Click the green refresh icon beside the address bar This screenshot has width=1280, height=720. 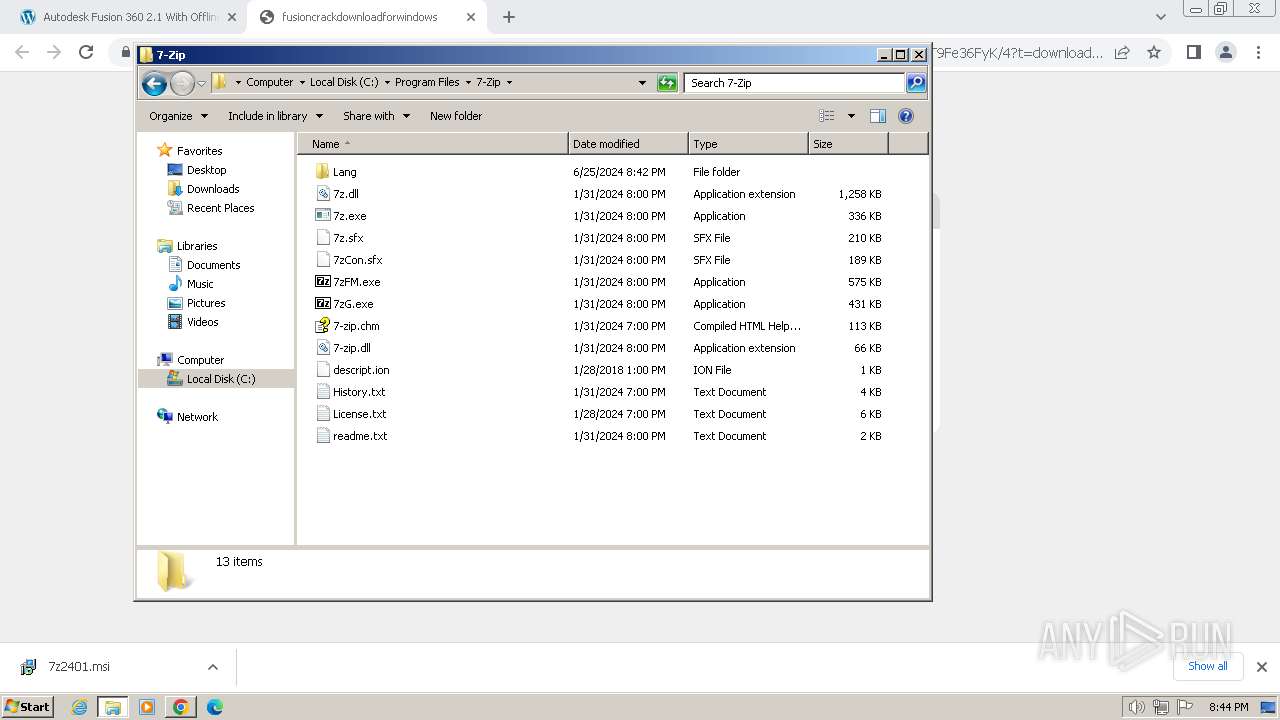tap(667, 83)
